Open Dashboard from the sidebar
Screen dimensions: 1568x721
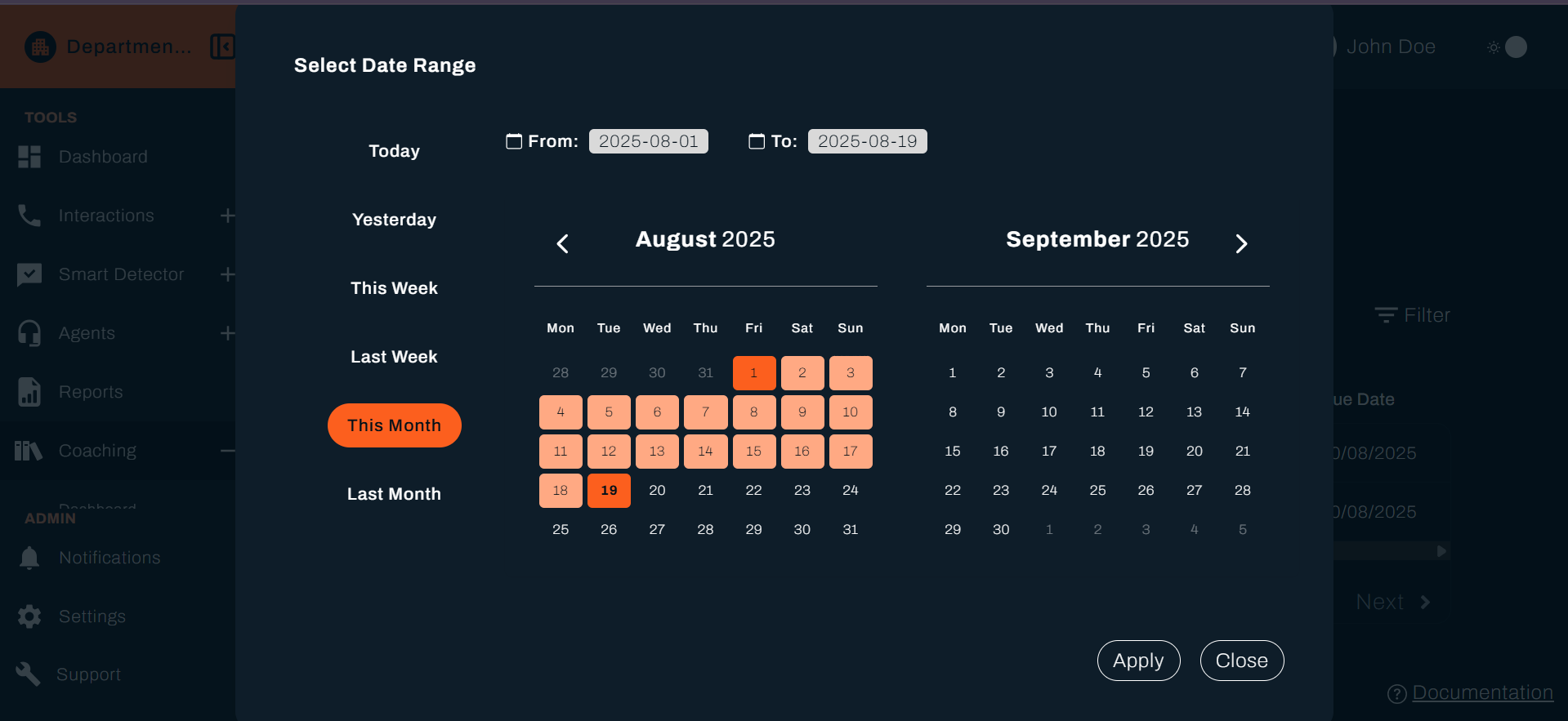(x=103, y=157)
